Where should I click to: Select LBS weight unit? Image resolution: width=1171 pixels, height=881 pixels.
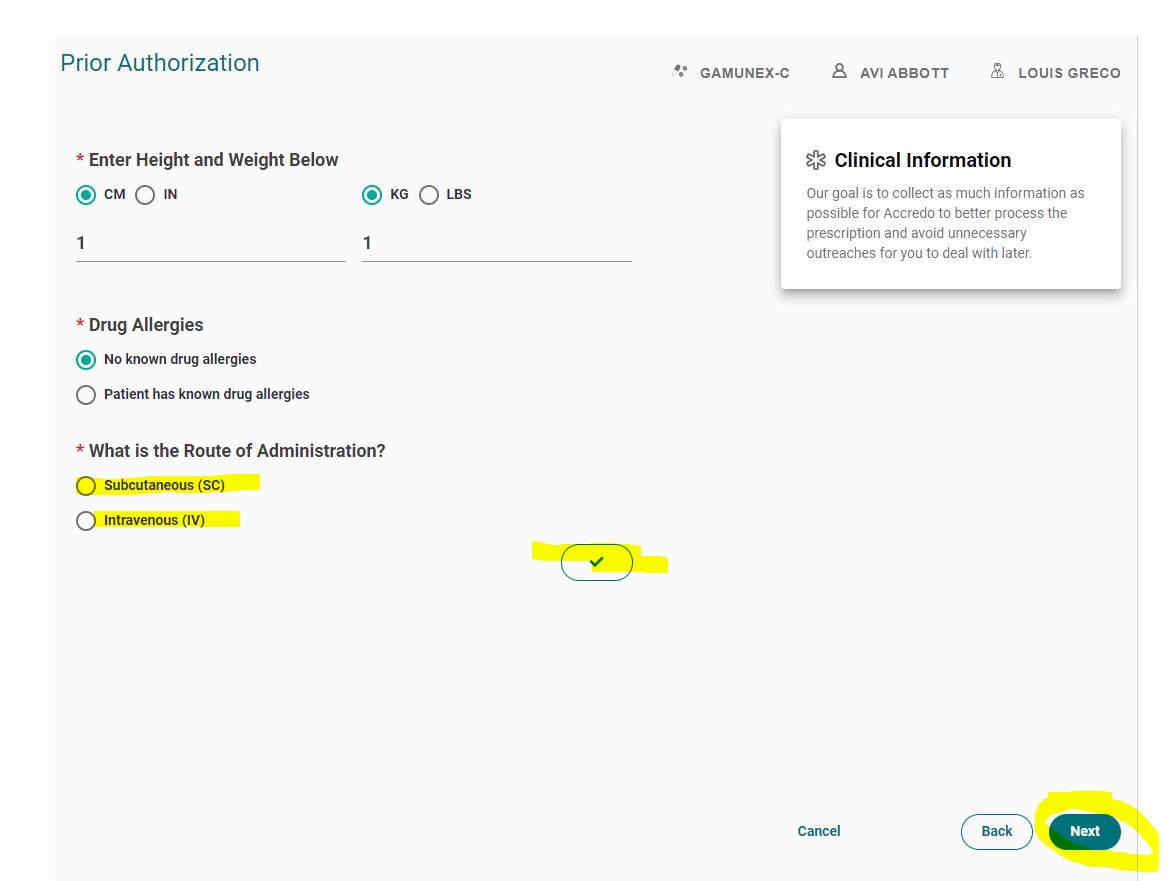429,195
